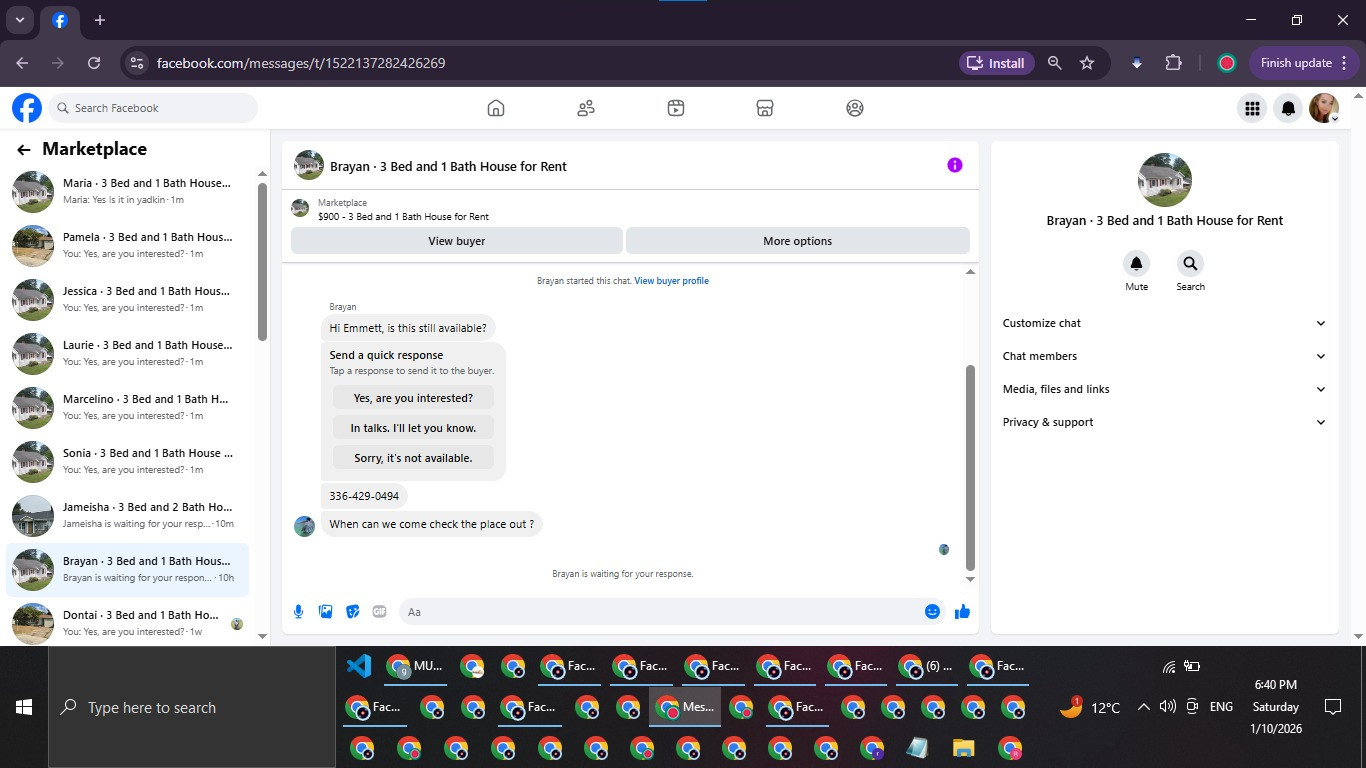Open tab search dropdown arrow
The height and width of the screenshot is (768, 1366).
19,20
